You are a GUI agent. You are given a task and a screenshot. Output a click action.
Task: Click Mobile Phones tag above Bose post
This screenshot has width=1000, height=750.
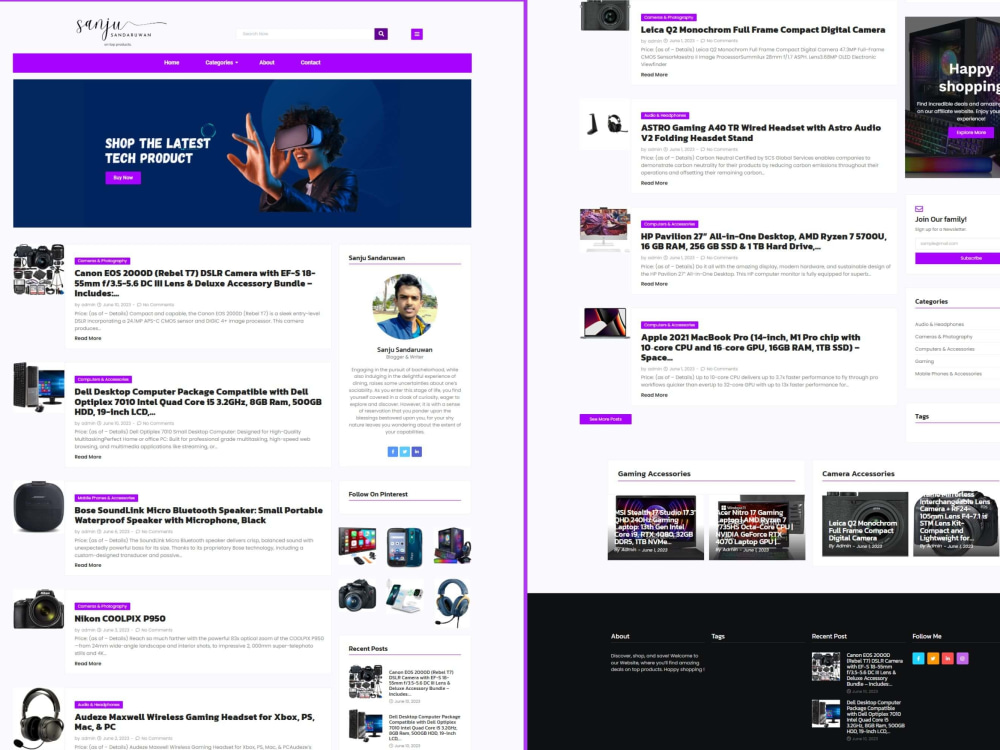pyautogui.click(x=106, y=498)
